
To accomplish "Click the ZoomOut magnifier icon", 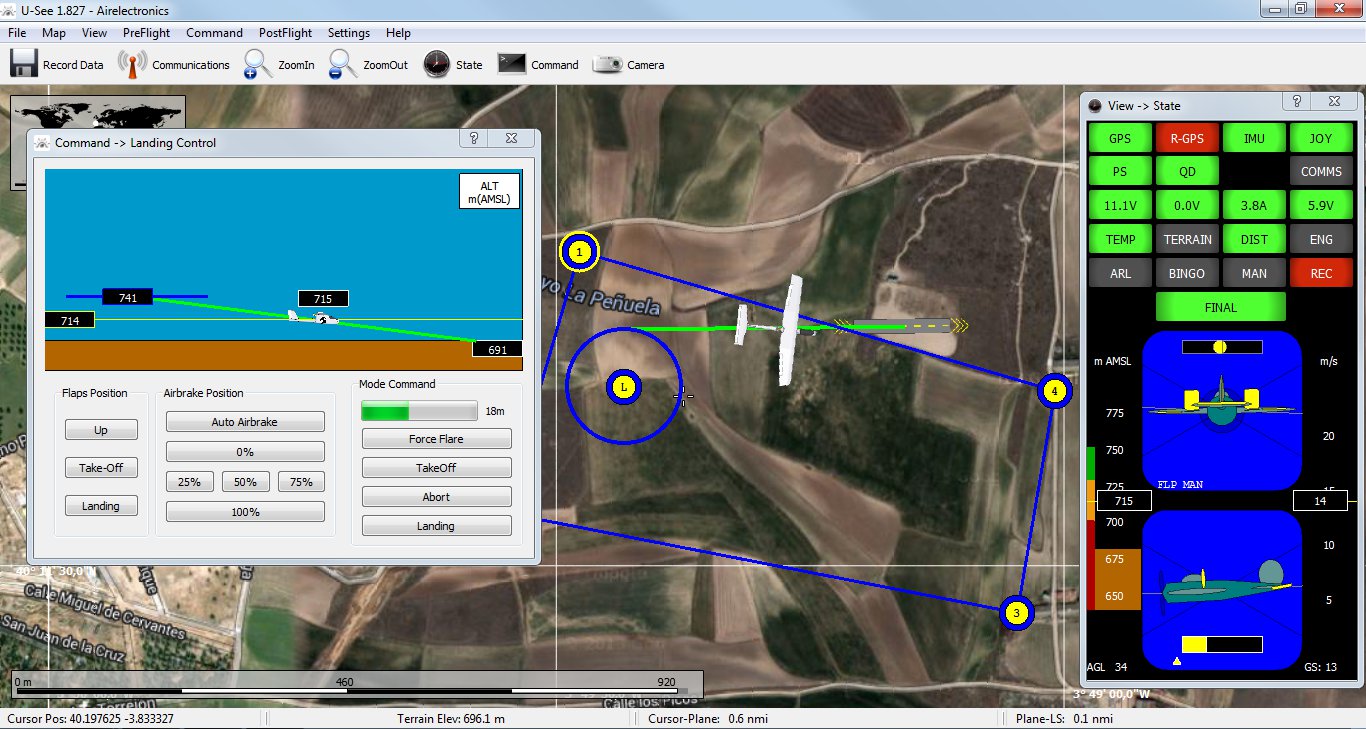I will 343,64.
